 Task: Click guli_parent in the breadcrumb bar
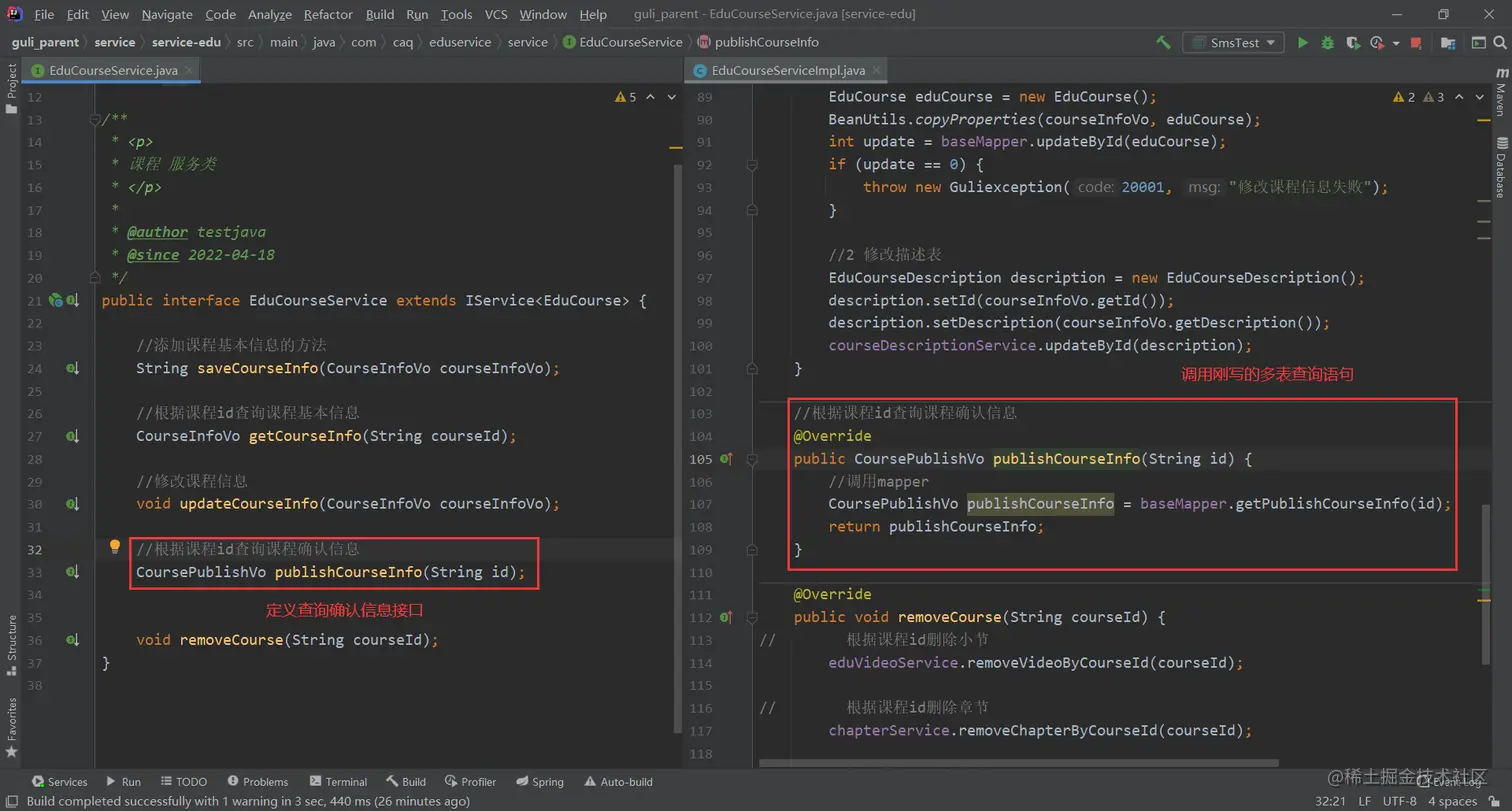tap(46, 42)
